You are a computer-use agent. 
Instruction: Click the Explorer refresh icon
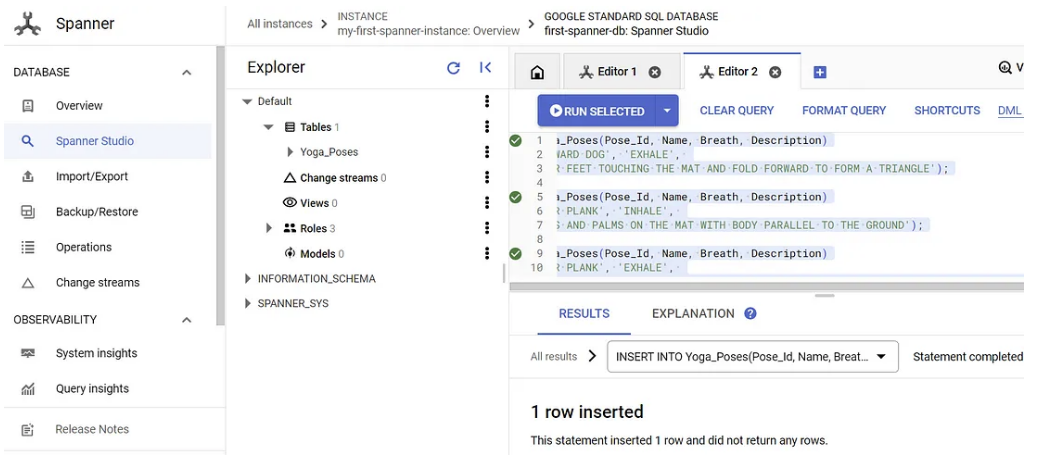coord(453,68)
